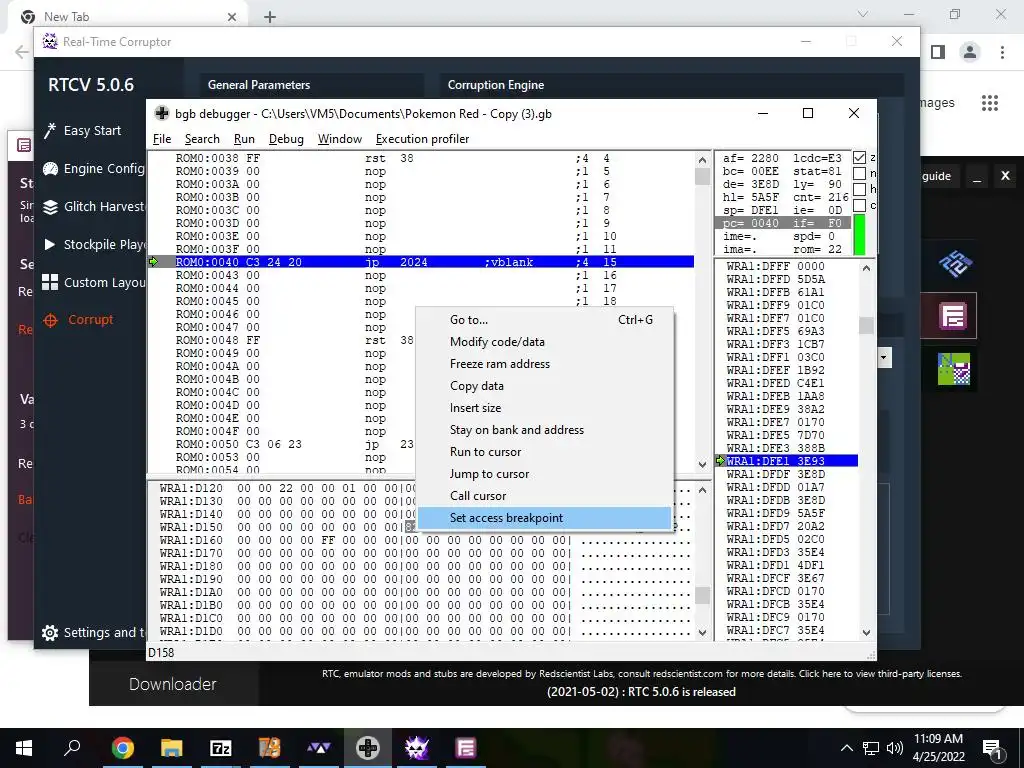Select stack row WRA1:DFE1 3E93
The width and height of the screenshot is (1024, 768).
tap(787, 461)
